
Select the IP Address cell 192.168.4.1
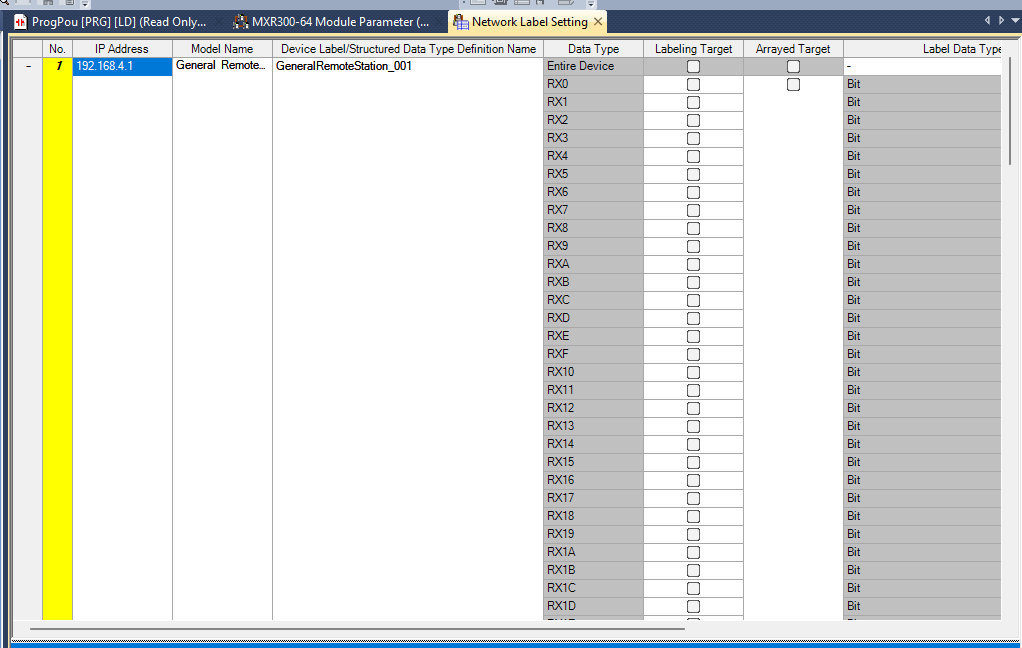[x=122, y=66]
